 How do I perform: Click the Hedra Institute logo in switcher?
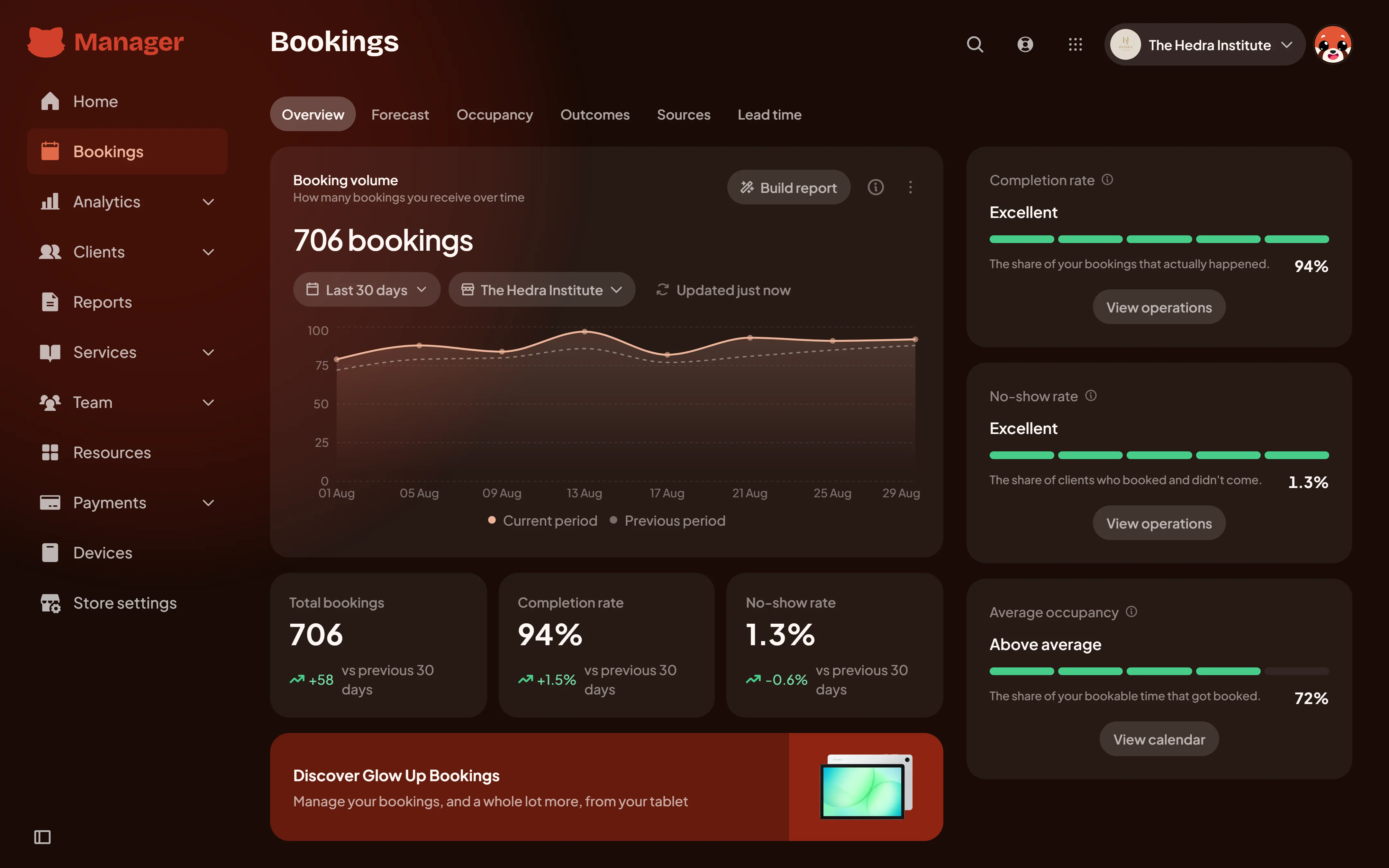(x=1125, y=44)
